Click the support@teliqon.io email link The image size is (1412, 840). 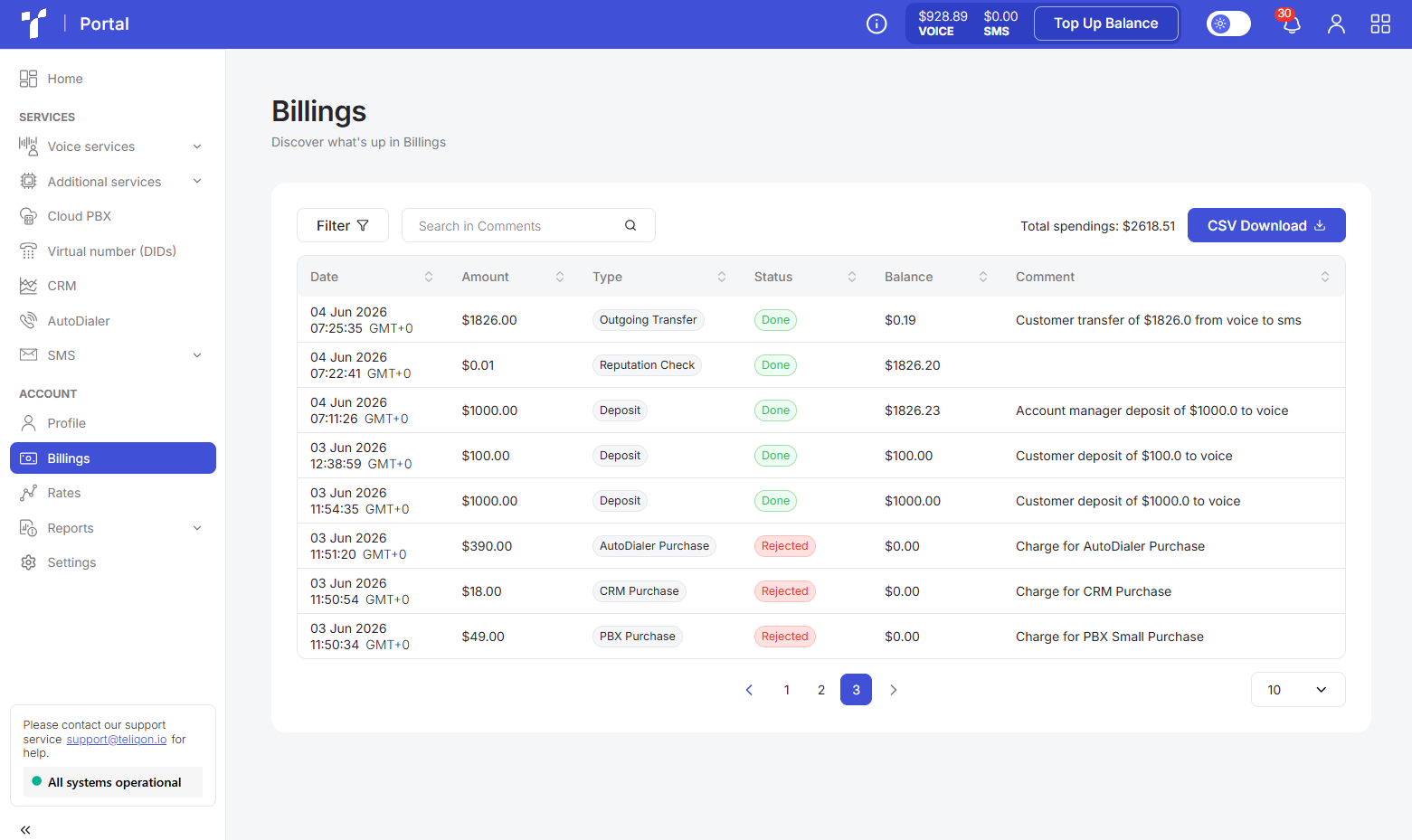pyautogui.click(x=117, y=739)
